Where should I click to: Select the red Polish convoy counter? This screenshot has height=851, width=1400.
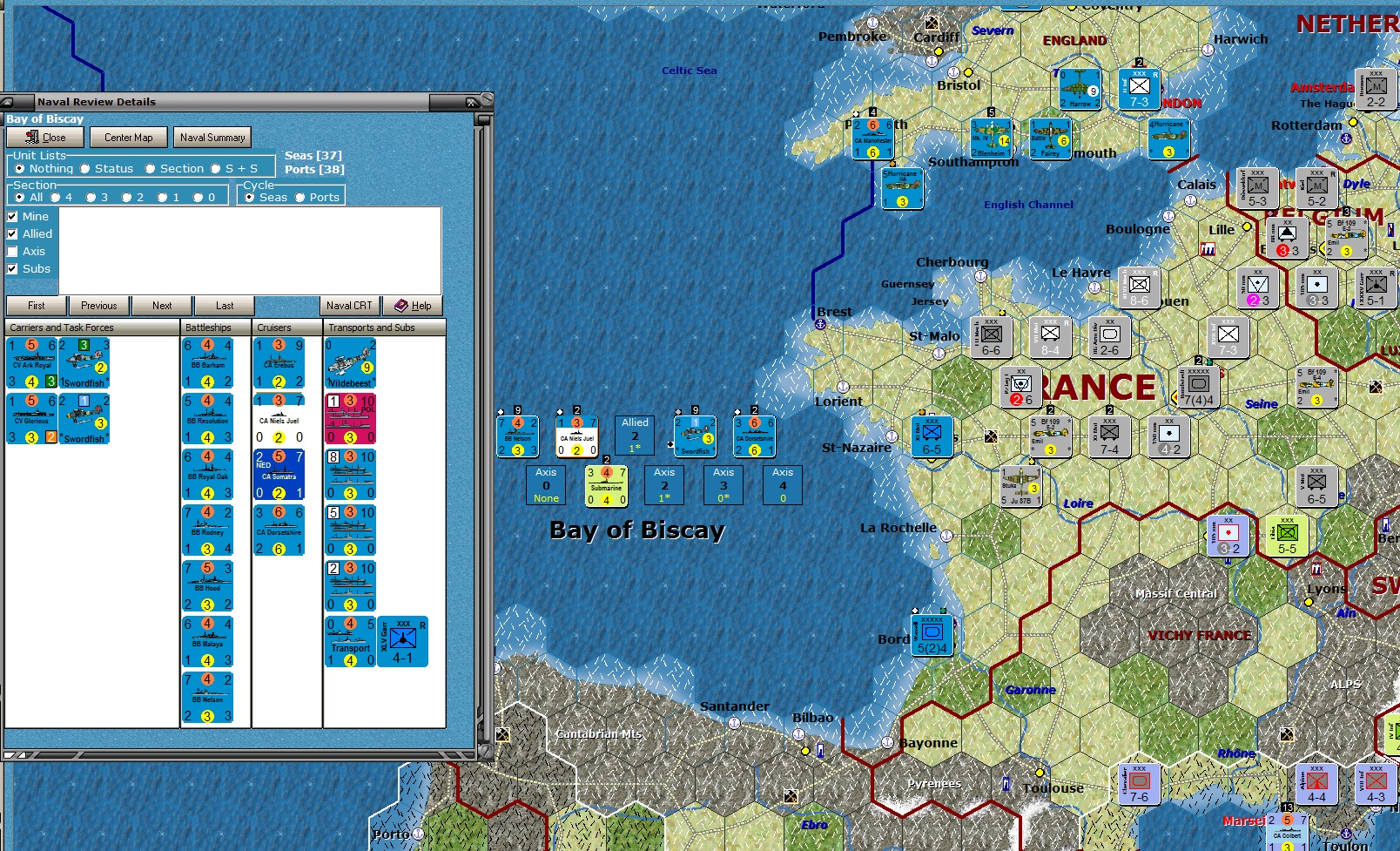tap(351, 419)
